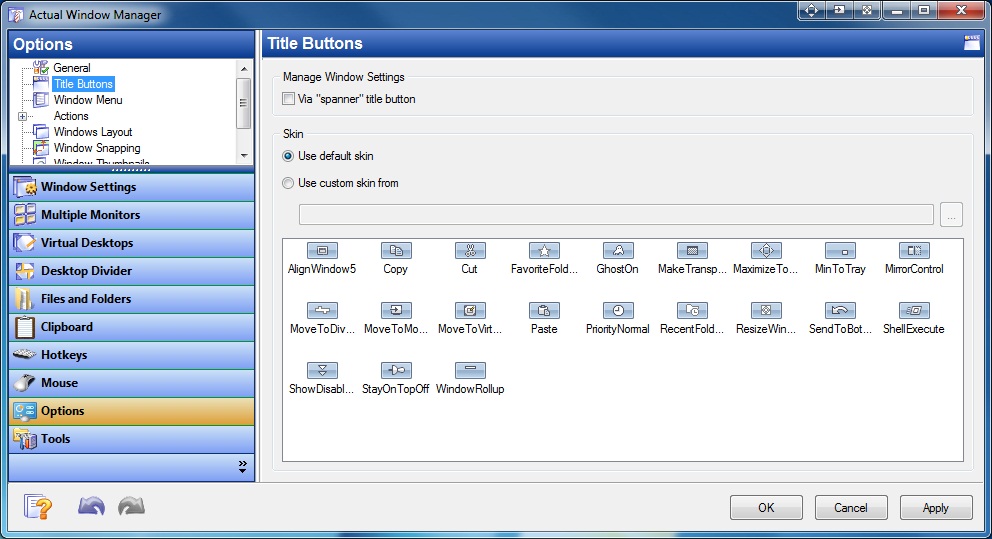992x539 pixels.
Task: Open the Multiple Monitors section
Action: point(132,214)
